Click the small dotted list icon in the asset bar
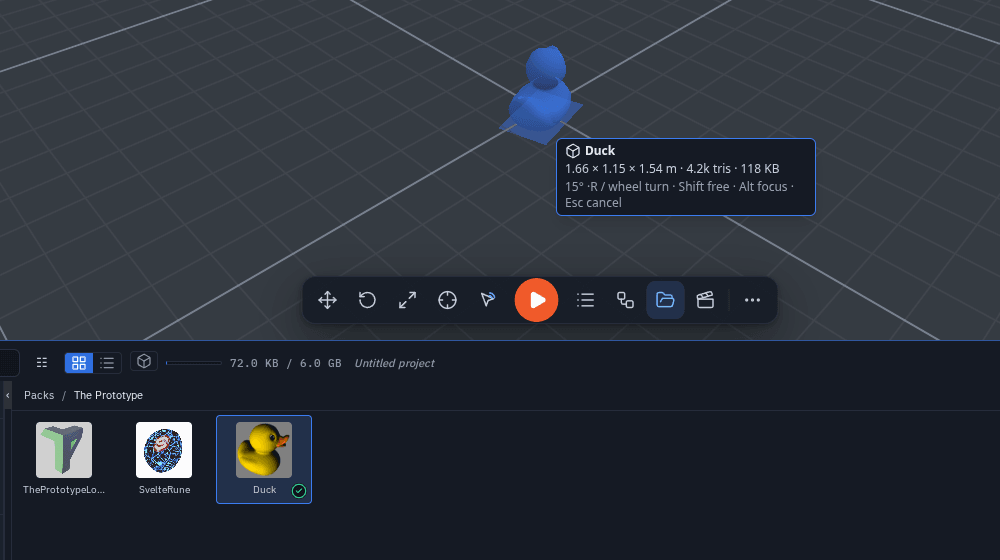The width and height of the screenshot is (1000, 560). [x=42, y=363]
